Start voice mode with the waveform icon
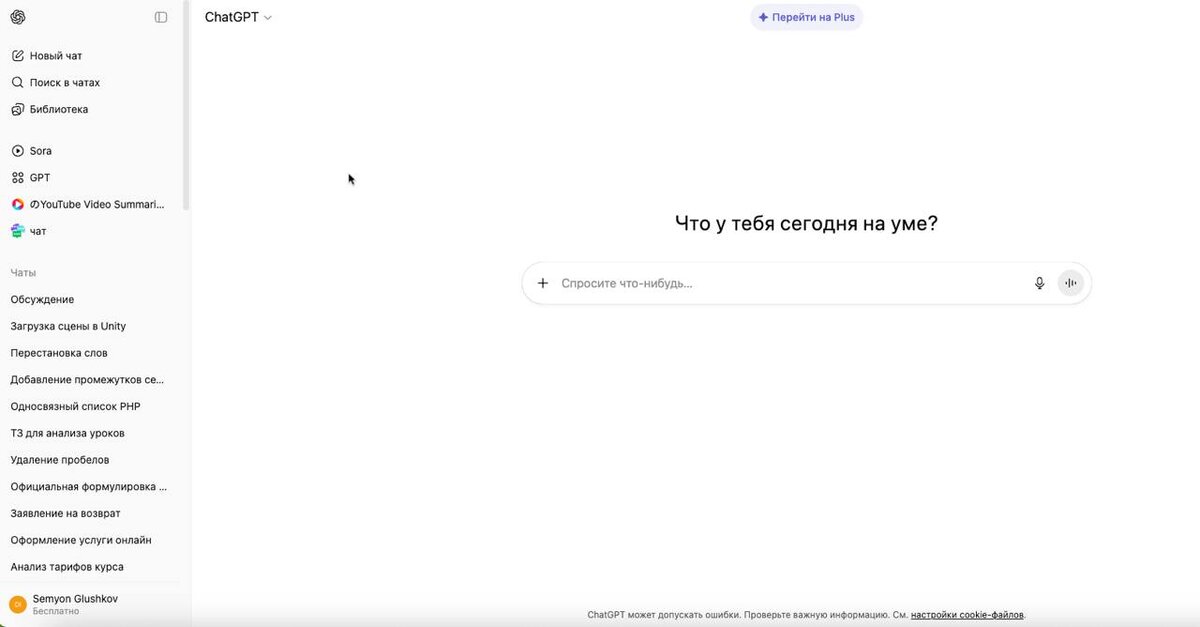1200x627 pixels. (x=1071, y=283)
